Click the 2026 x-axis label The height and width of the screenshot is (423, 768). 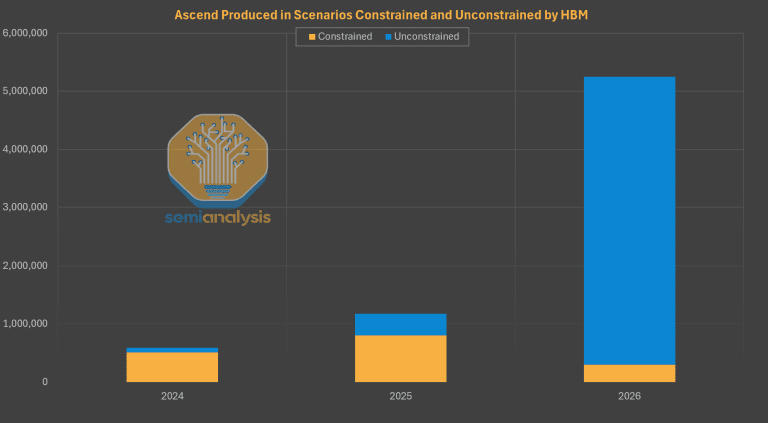pos(629,396)
